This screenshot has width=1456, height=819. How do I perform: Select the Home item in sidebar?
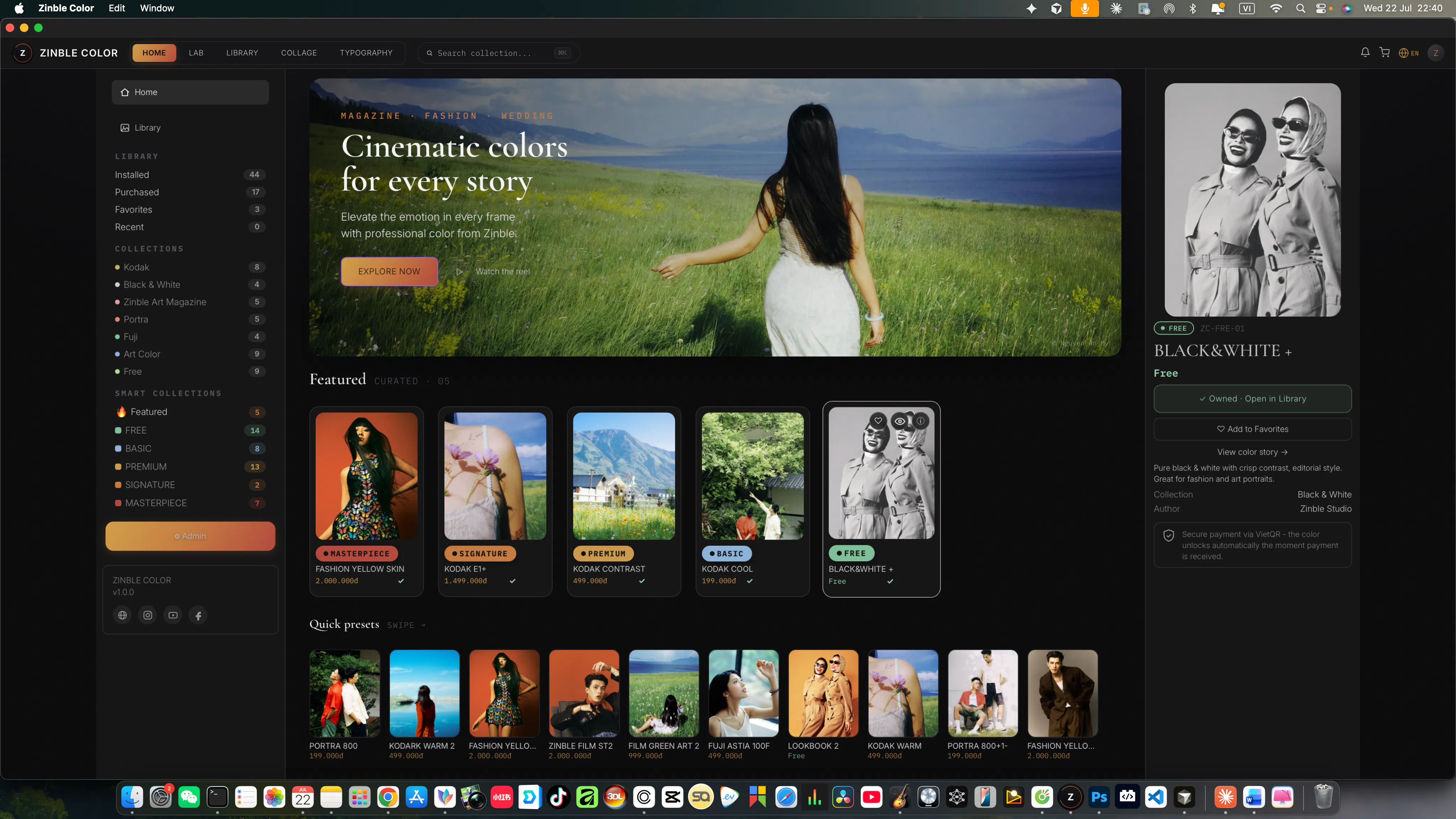[x=190, y=92]
